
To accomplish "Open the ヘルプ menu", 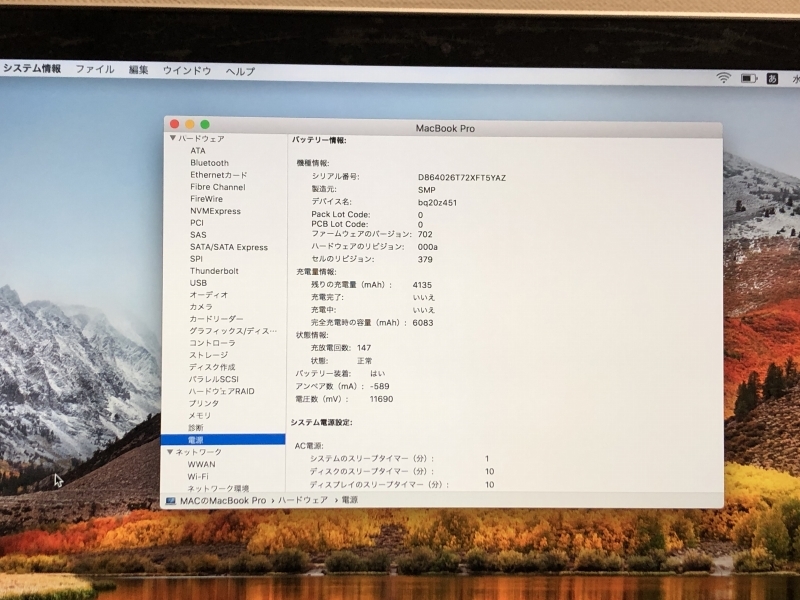I will [238, 72].
